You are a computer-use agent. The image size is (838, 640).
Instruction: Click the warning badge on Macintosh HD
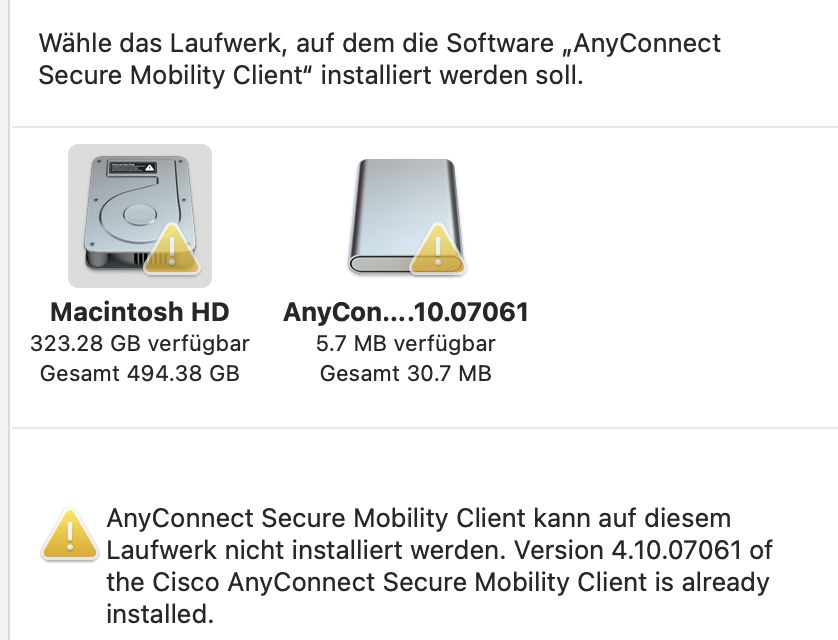click(173, 248)
